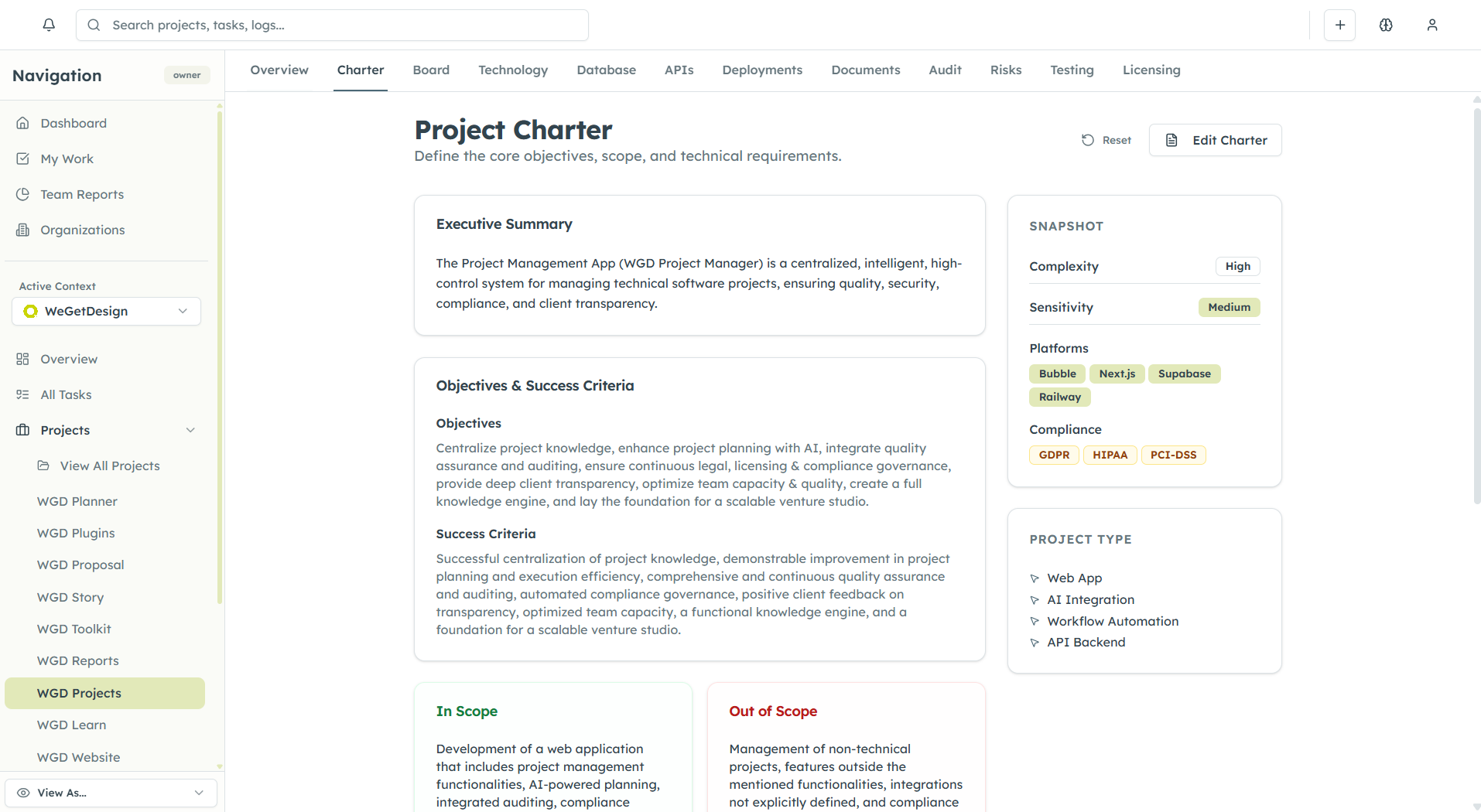Click the My Work checkbox icon
Image resolution: width=1481 pixels, height=812 pixels.
23,159
